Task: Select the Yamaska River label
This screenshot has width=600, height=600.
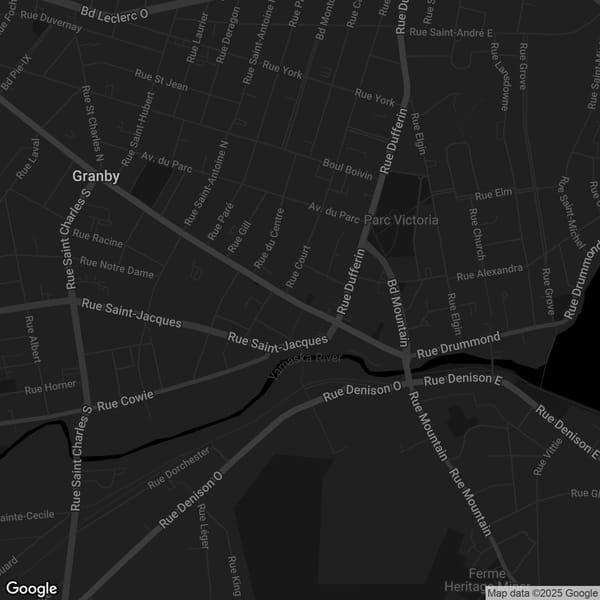Action: [306, 364]
